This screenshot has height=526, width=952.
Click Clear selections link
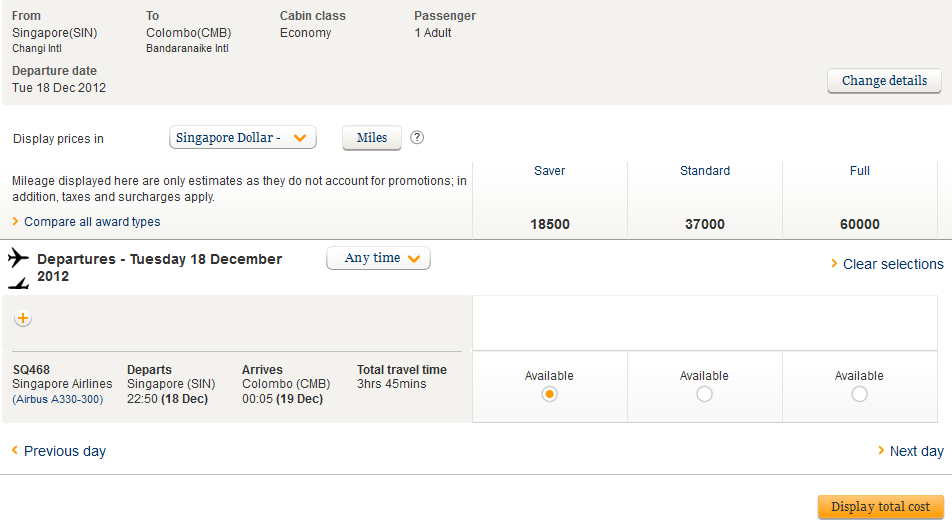[892, 264]
